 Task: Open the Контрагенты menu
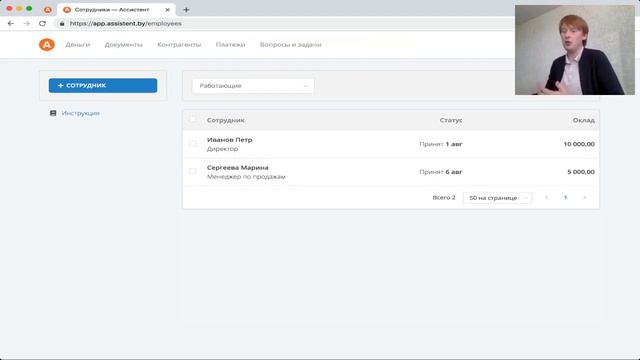(x=179, y=44)
